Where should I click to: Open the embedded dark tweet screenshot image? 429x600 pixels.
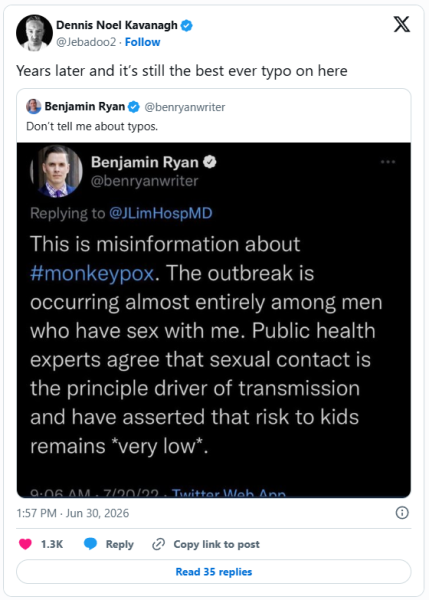[214, 320]
